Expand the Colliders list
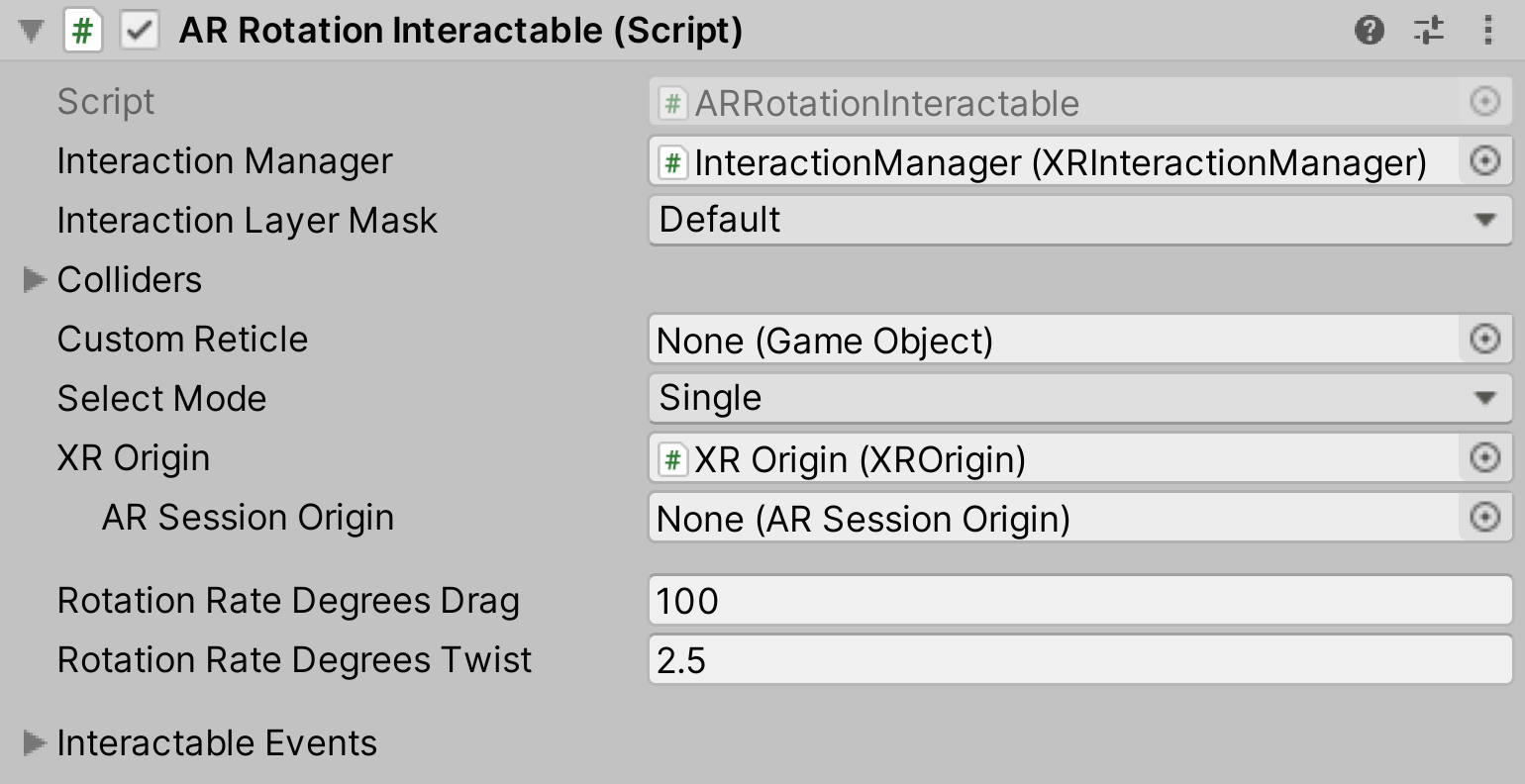This screenshot has width=1525, height=784. pos(33,280)
